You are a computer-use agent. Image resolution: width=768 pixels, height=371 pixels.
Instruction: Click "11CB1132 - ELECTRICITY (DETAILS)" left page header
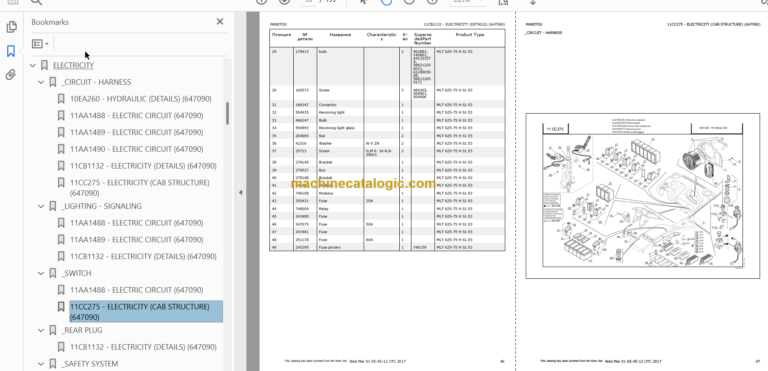click(x=463, y=24)
